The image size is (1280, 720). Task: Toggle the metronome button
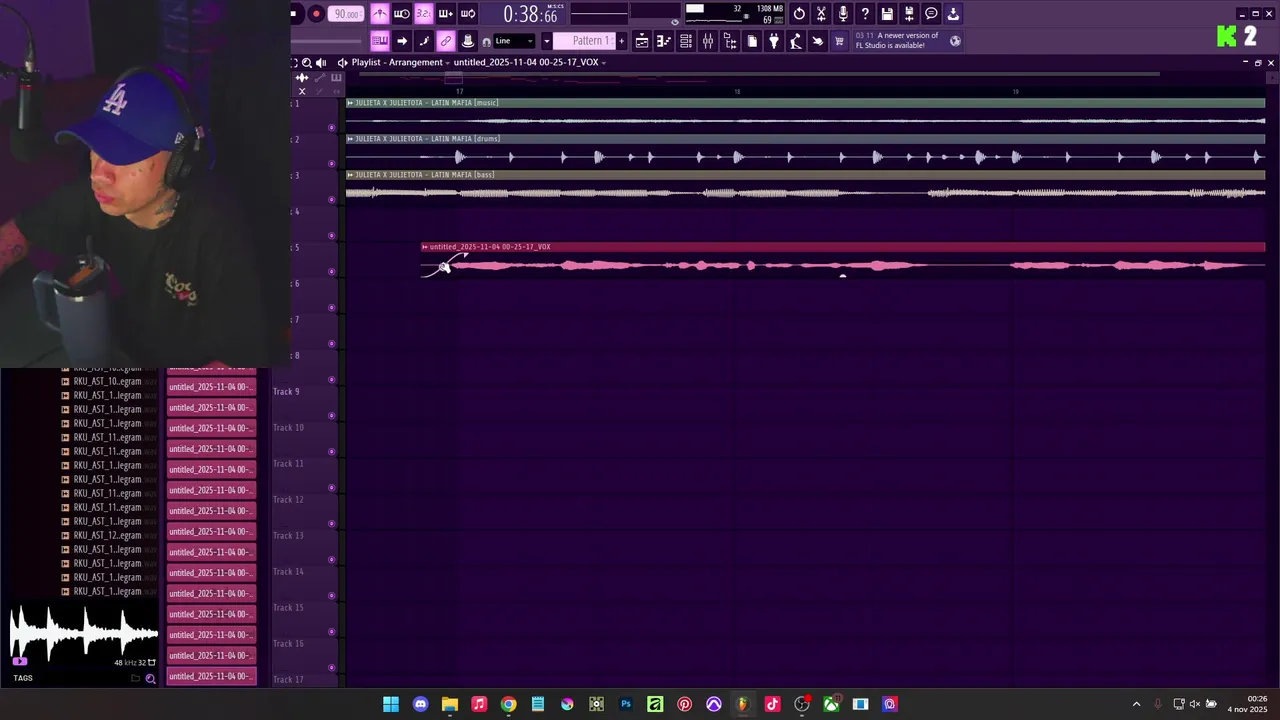(380, 13)
